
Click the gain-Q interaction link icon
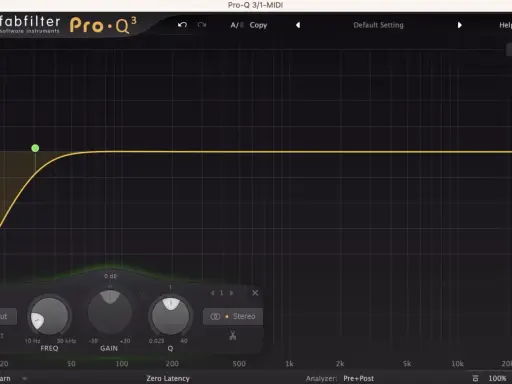[x=142, y=294]
